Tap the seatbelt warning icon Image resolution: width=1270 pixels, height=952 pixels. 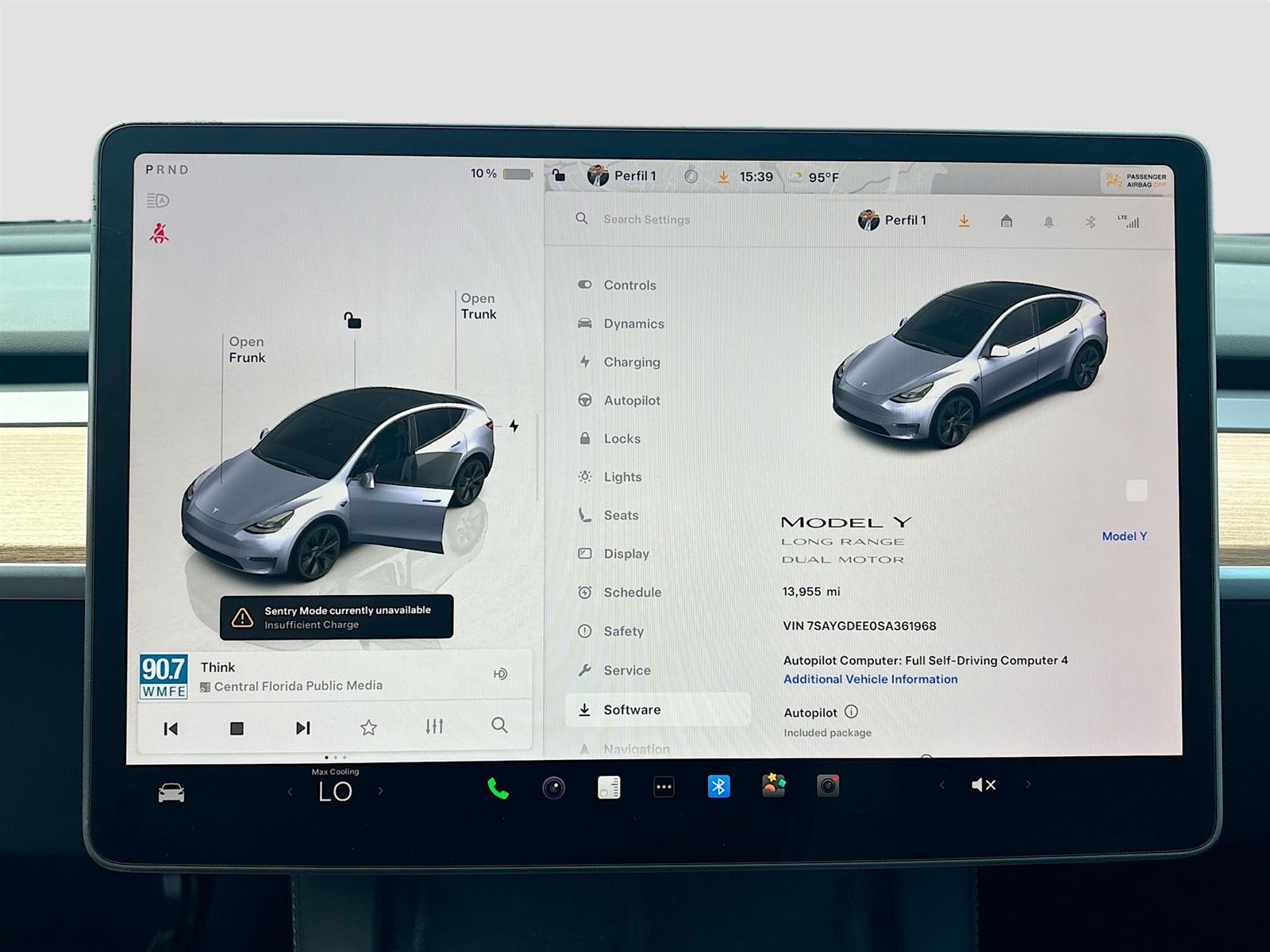point(159,233)
